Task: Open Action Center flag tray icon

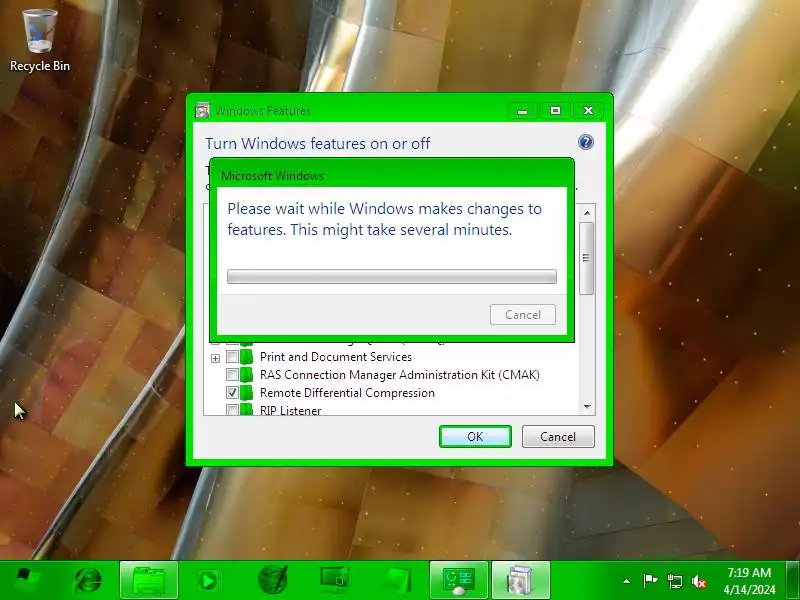Action: (x=650, y=581)
